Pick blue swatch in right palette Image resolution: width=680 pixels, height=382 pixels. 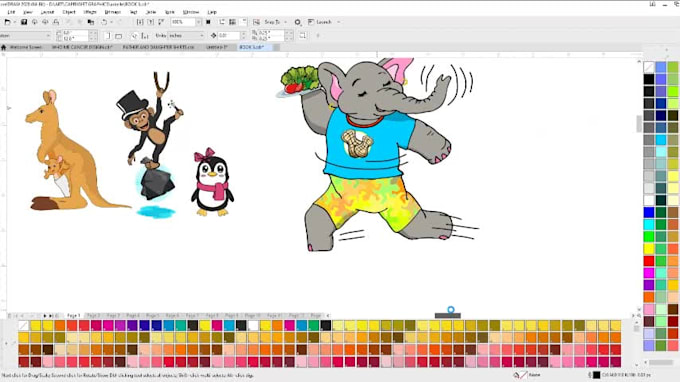pos(649,212)
